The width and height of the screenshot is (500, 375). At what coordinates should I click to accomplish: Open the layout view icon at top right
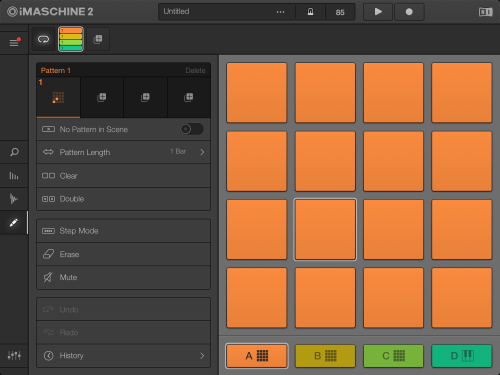pyautogui.click(x=486, y=12)
